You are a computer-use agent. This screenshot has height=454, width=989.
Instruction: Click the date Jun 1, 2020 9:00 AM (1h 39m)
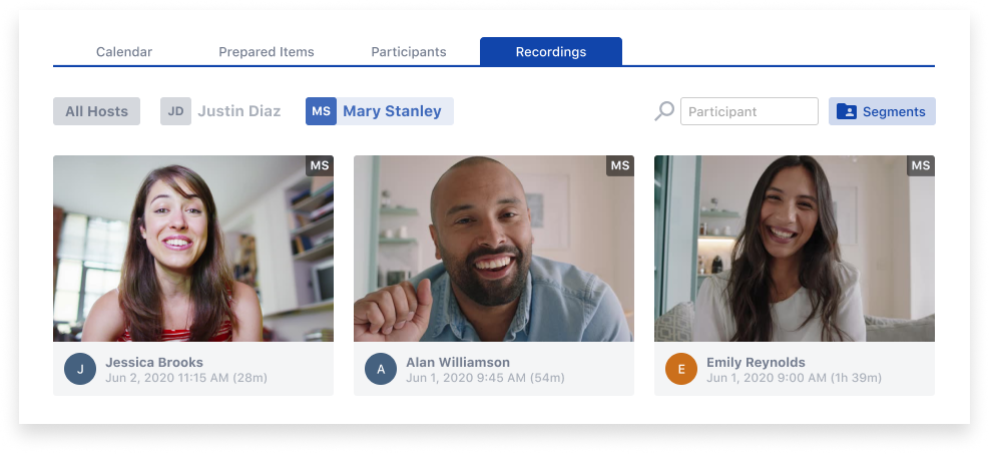[793, 378]
